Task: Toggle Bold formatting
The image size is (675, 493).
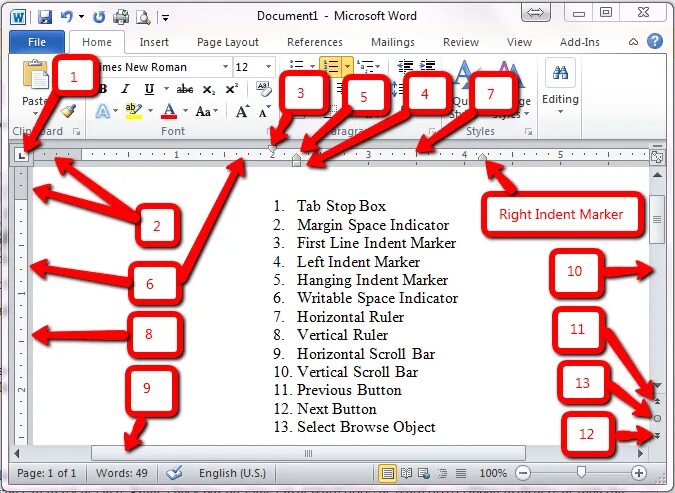Action: click(x=102, y=89)
